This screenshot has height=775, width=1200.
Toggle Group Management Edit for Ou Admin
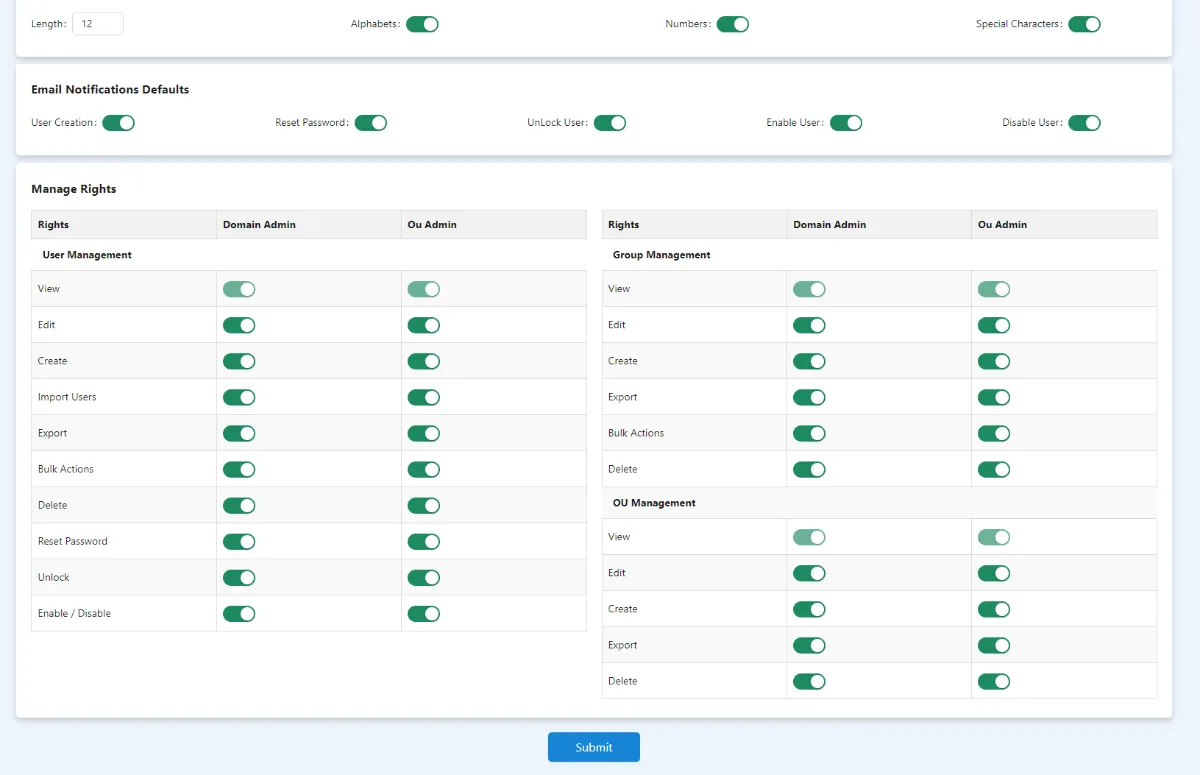coord(994,325)
